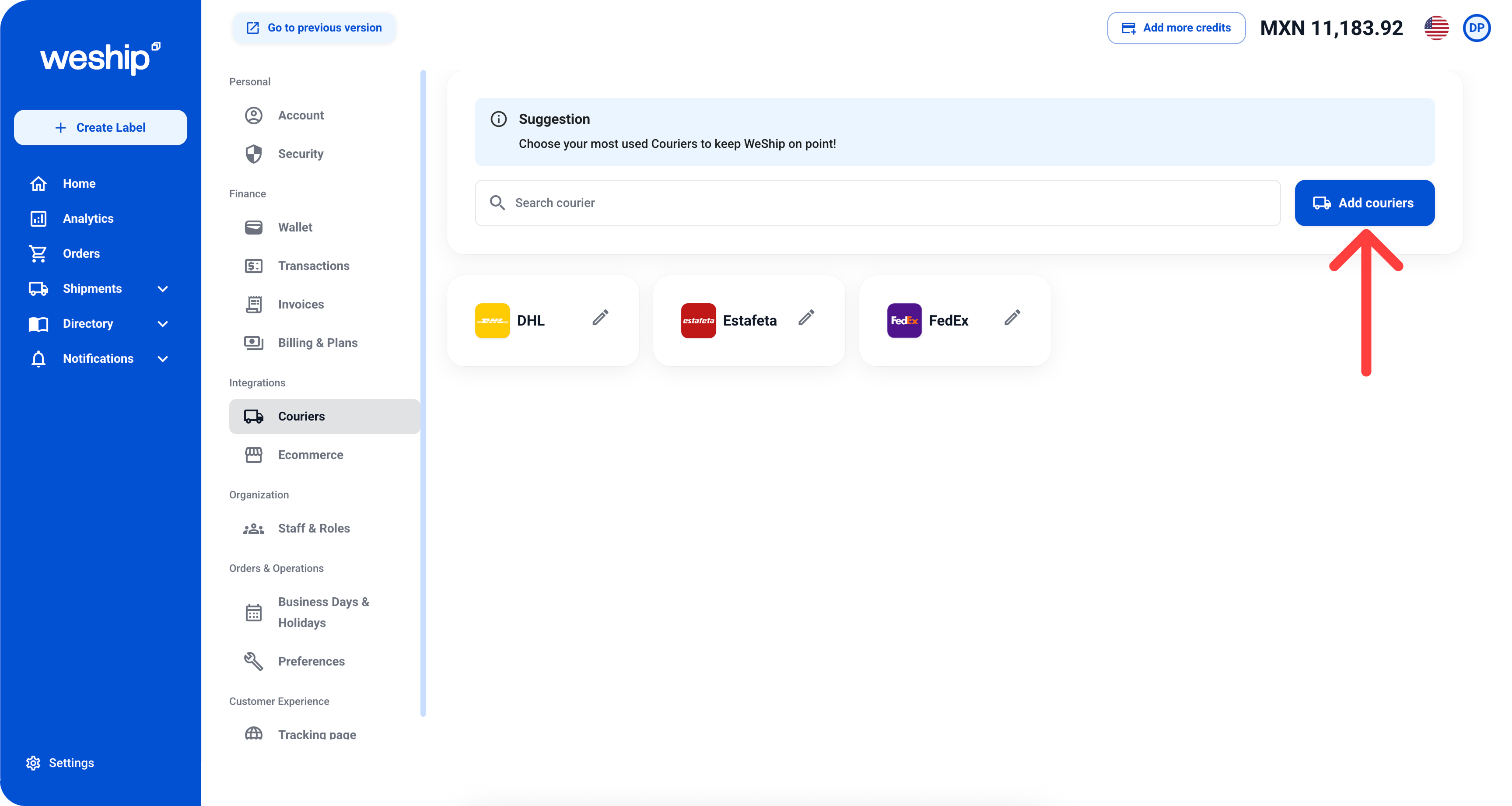
Task: Expand the Shipments menu chevron
Action: click(163, 289)
